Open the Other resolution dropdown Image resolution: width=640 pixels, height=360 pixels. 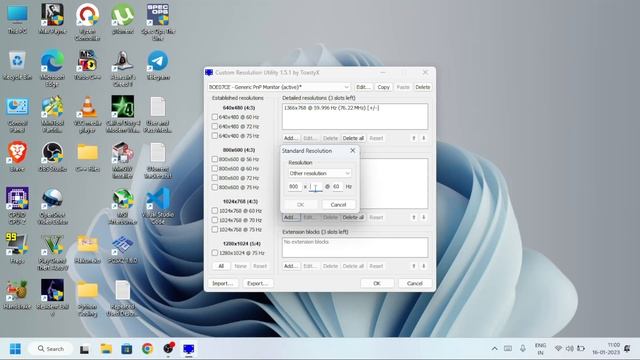(x=320, y=173)
